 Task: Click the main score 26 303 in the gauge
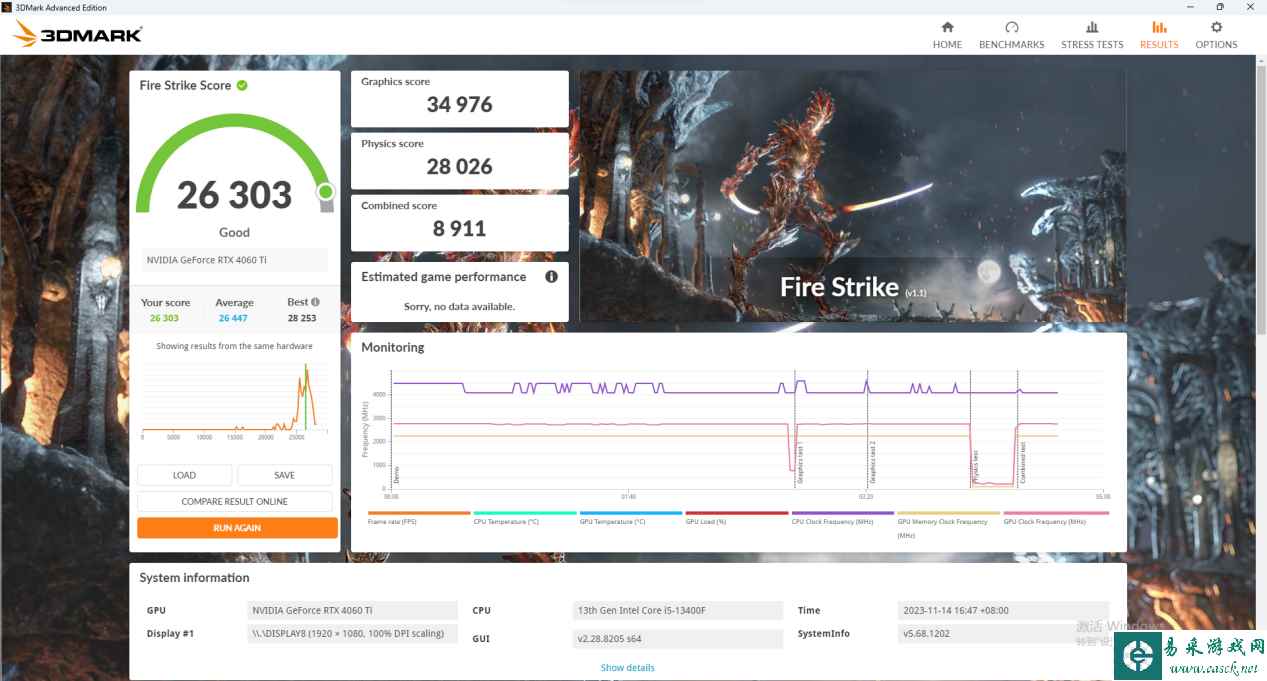235,194
